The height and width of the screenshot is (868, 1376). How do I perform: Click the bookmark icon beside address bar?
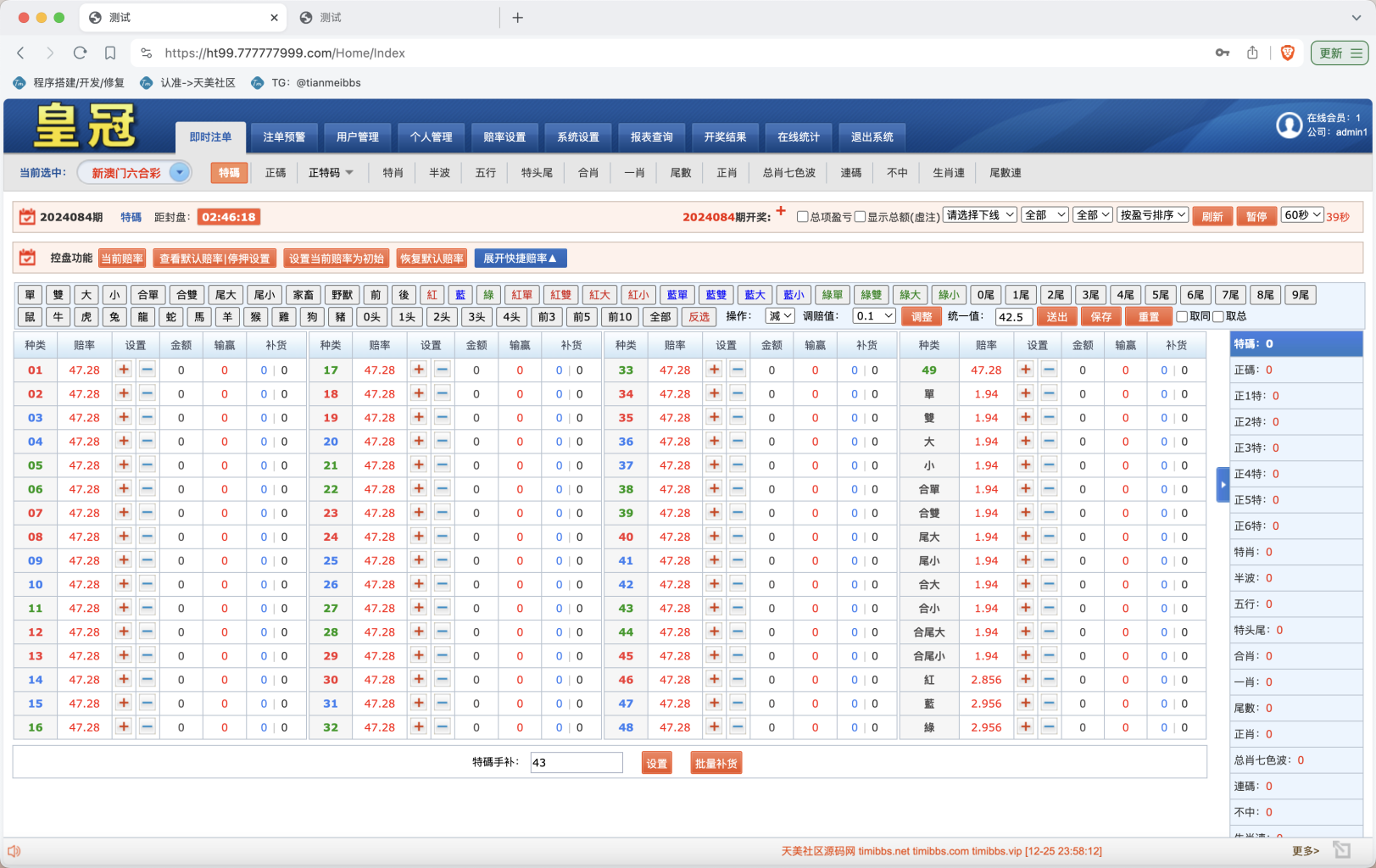[110, 53]
